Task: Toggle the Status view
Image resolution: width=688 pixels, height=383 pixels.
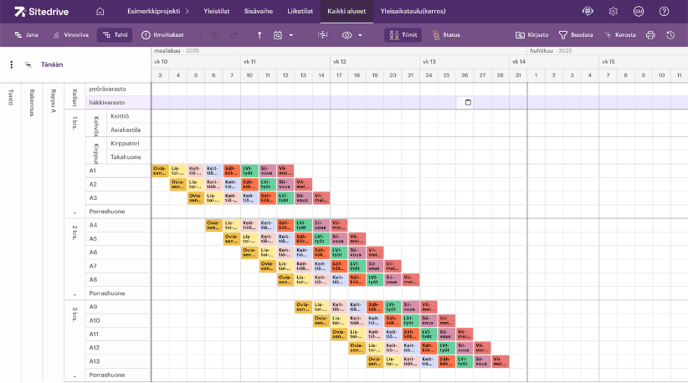Action: click(446, 35)
